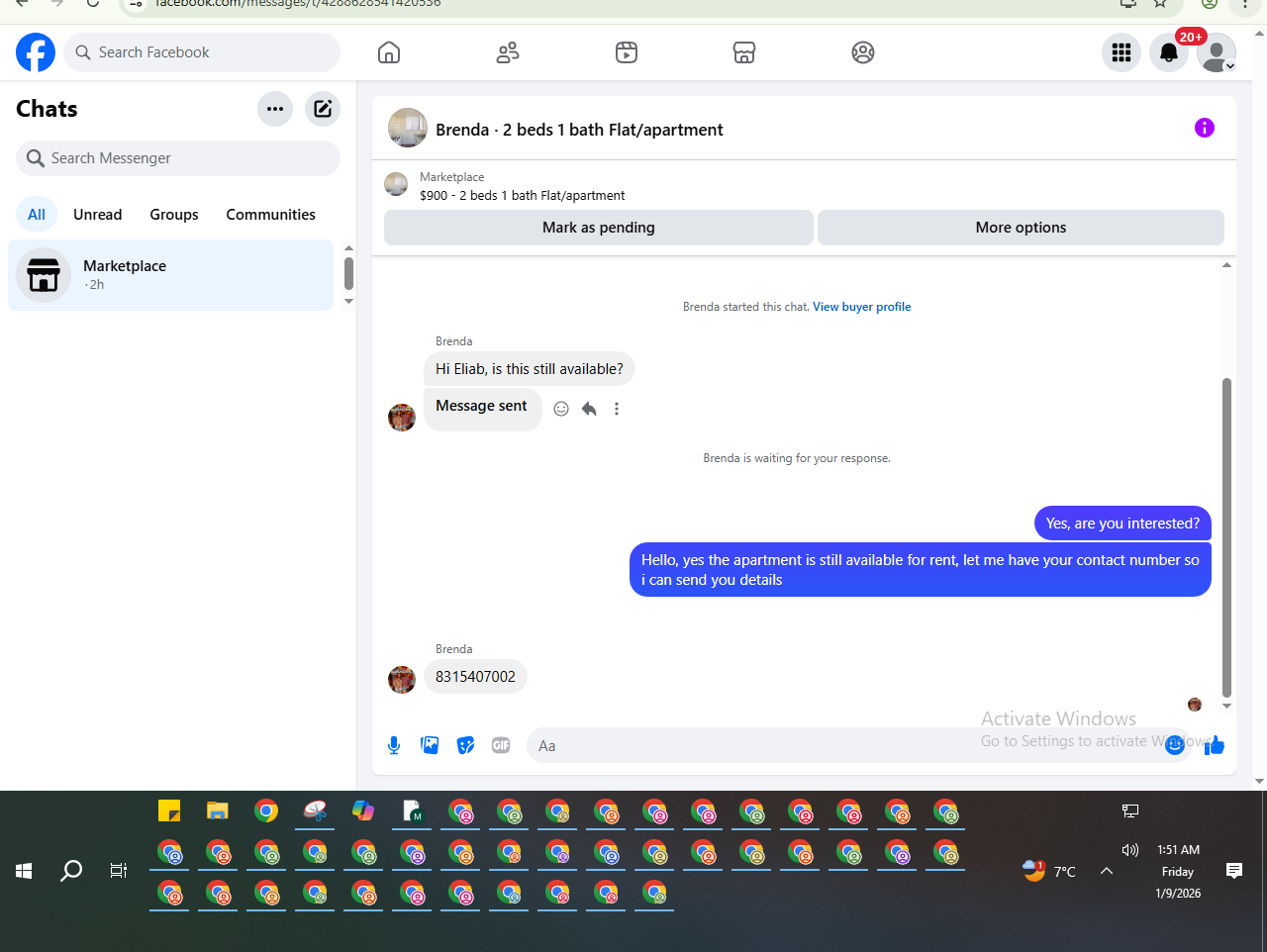Open the Groups icon in the top navigation
Screen dimensions: 1267x952
click(x=863, y=52)
